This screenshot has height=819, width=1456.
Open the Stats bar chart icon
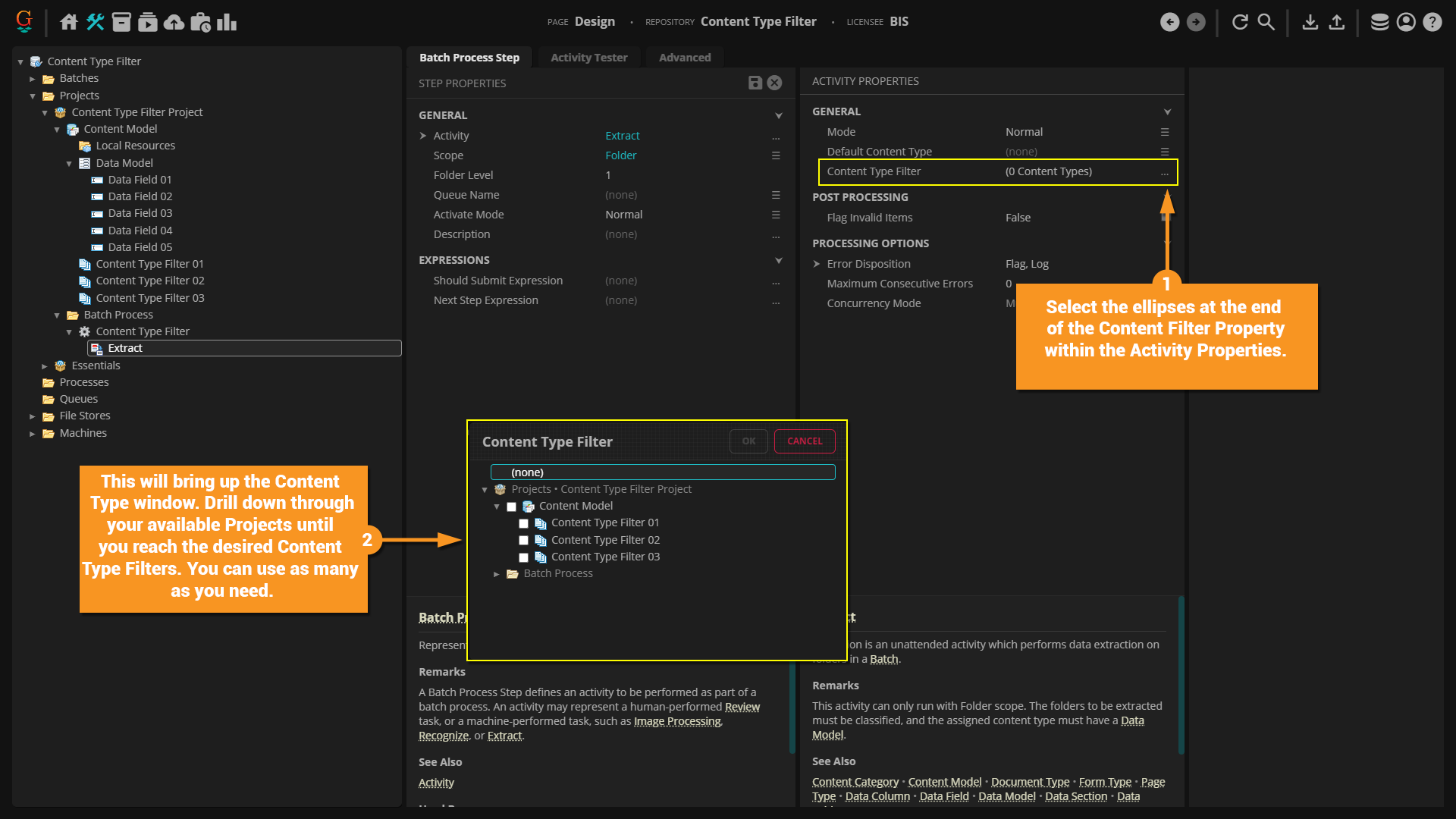pos(227,22)
